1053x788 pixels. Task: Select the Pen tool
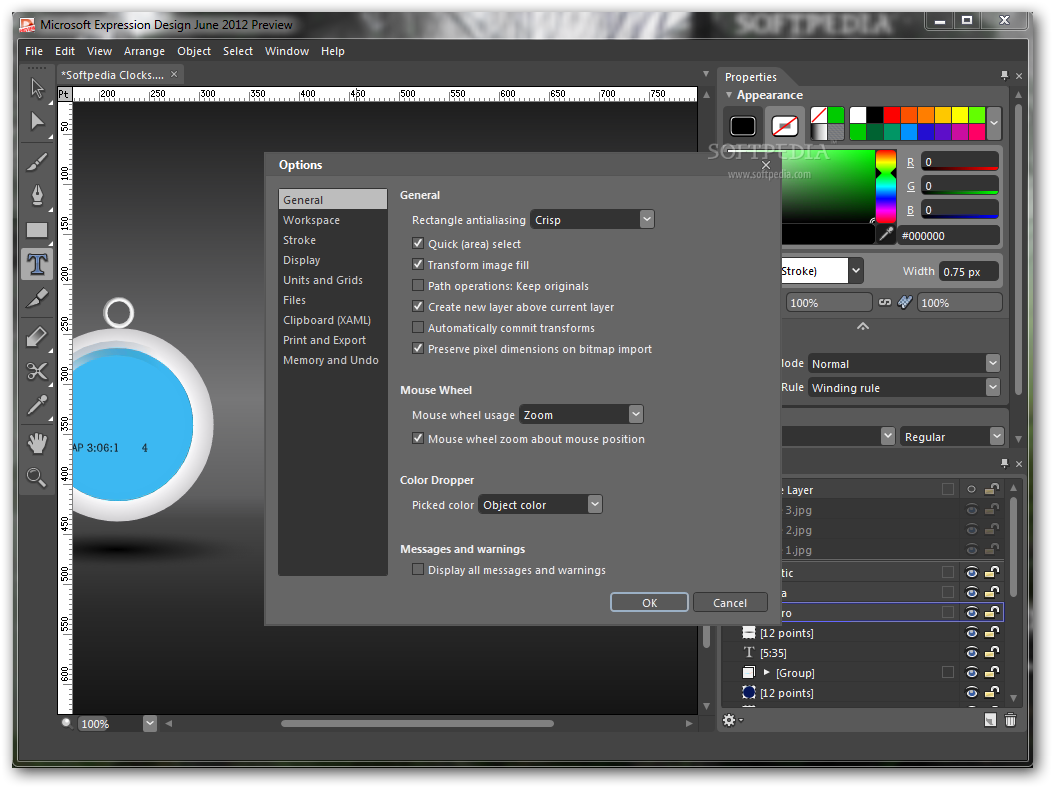click(37, 195)
